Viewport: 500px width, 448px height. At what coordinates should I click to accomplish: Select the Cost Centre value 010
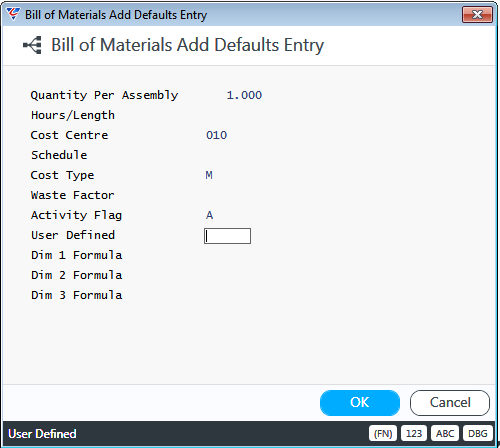[216, 135]
